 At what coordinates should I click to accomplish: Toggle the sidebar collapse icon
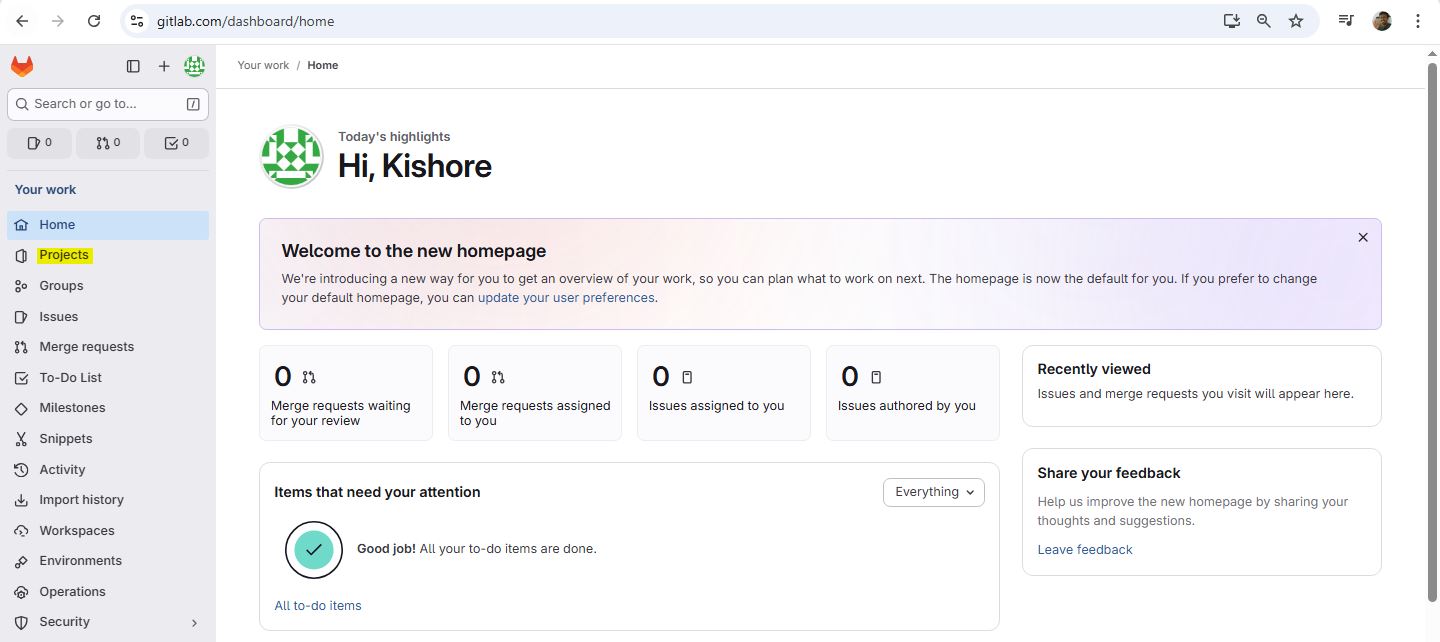(133, 66)
